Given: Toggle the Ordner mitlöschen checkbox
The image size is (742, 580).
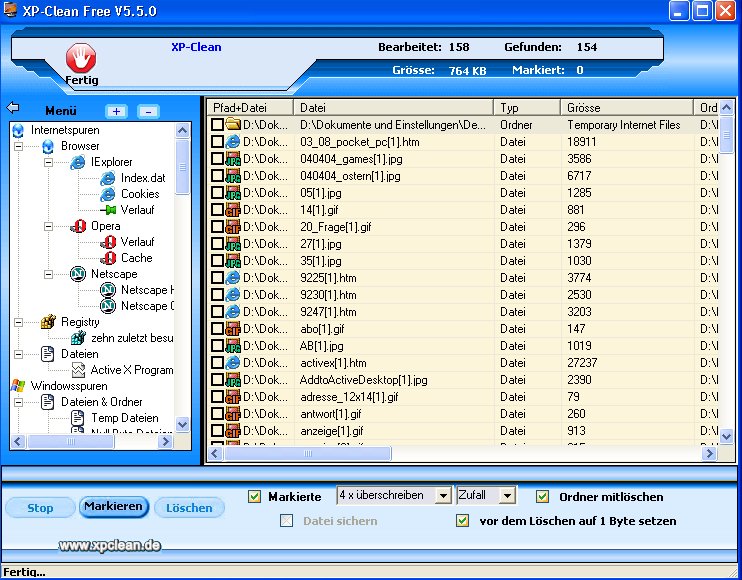Looking at the screenshot, I should pyautogui.click(x=542, y=496).
